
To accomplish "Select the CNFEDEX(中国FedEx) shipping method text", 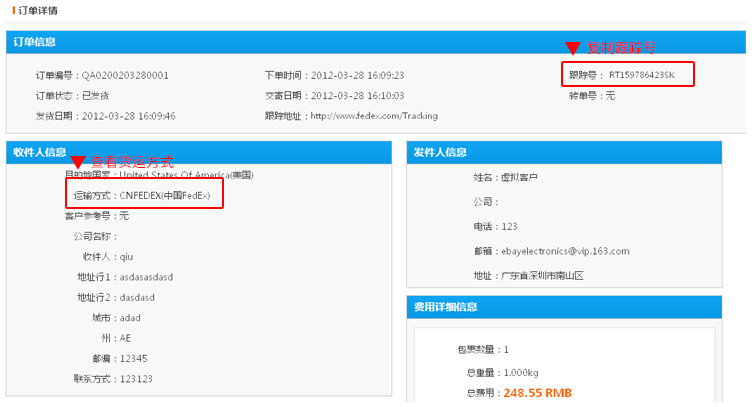I will tap(171, 196).
